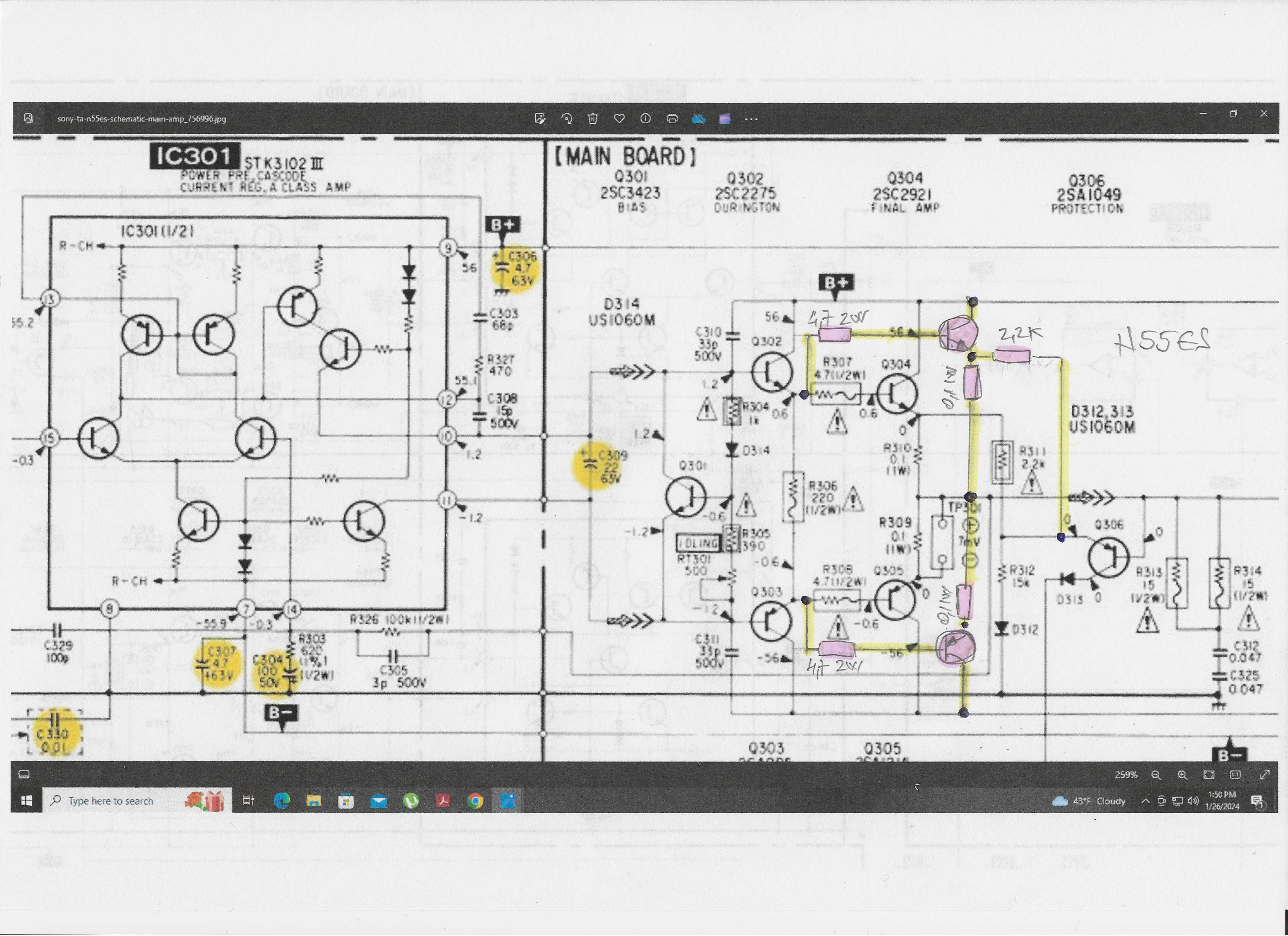Click the 259% zoom percentage
The height and width of the screenshot is (936, 1288).
pos(1126,775)
